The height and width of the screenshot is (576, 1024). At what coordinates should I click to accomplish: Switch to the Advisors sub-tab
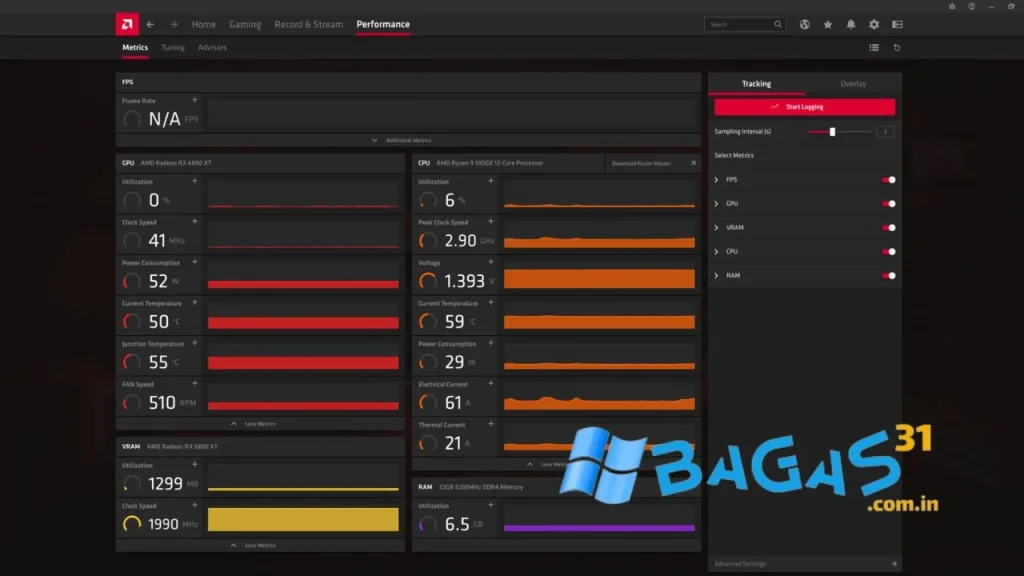coord(212,48)
